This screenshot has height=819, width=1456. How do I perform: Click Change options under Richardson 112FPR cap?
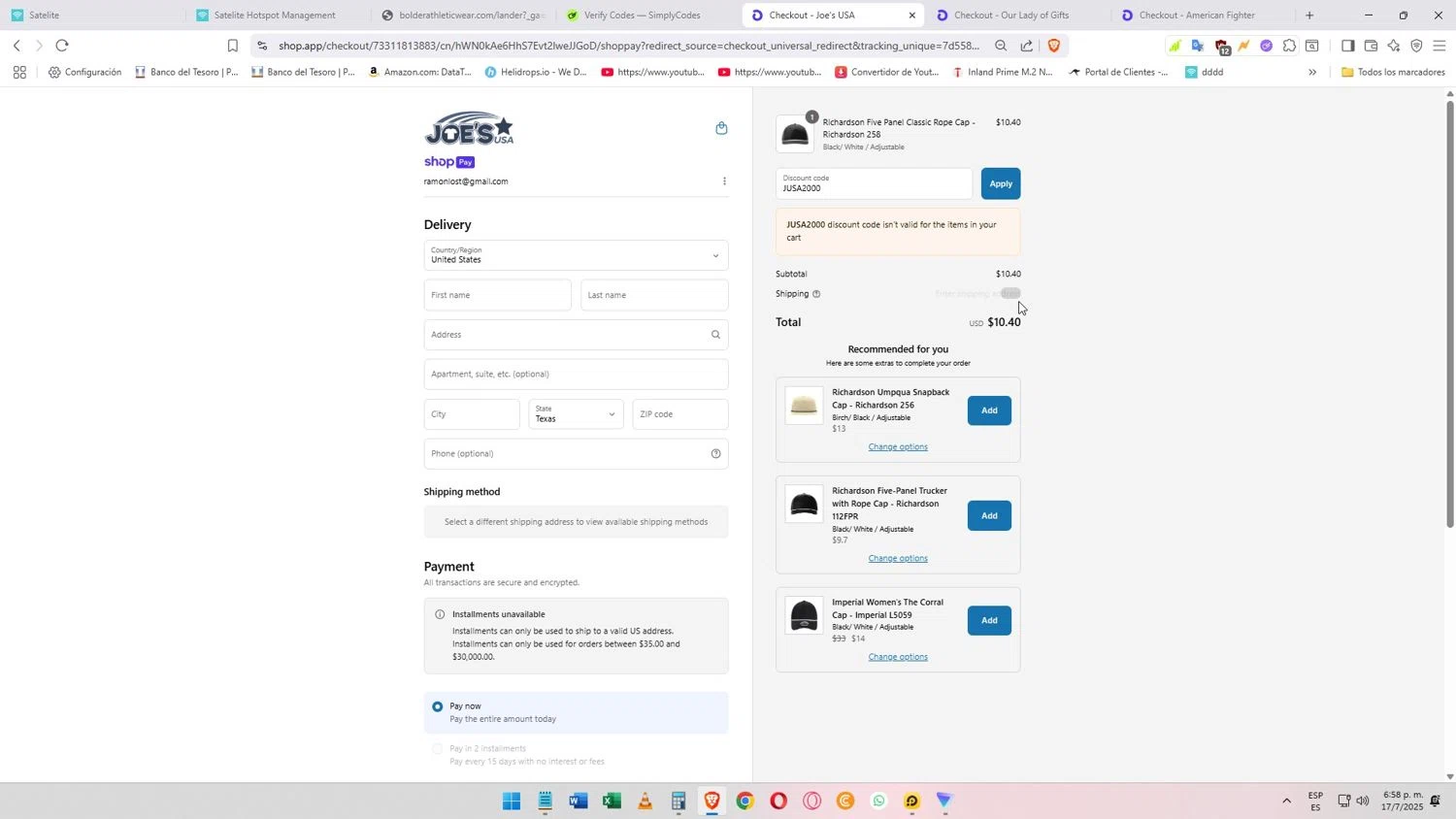[x=898, y=559]
